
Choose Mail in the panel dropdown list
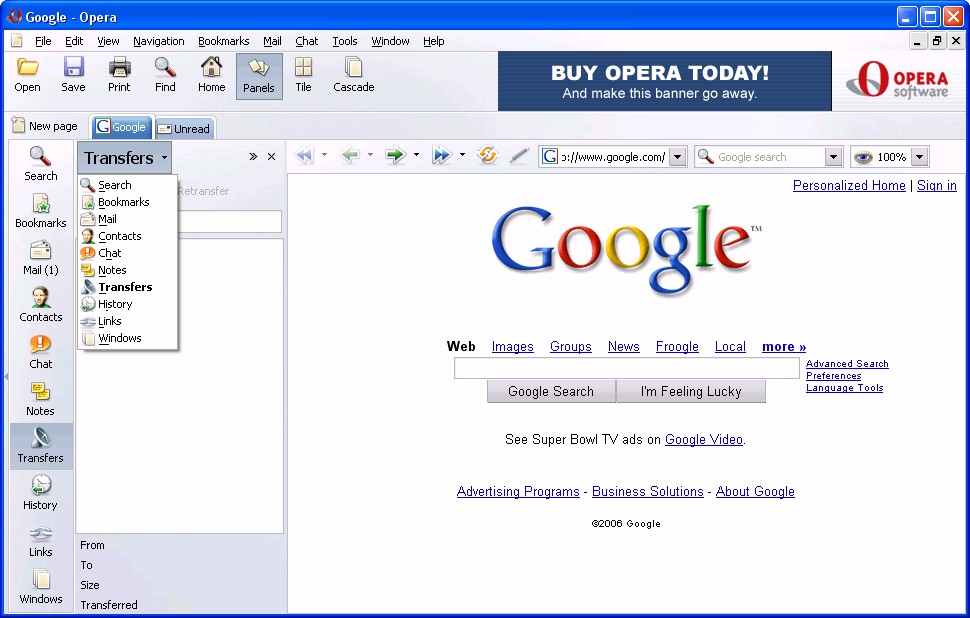click(128, 219)
